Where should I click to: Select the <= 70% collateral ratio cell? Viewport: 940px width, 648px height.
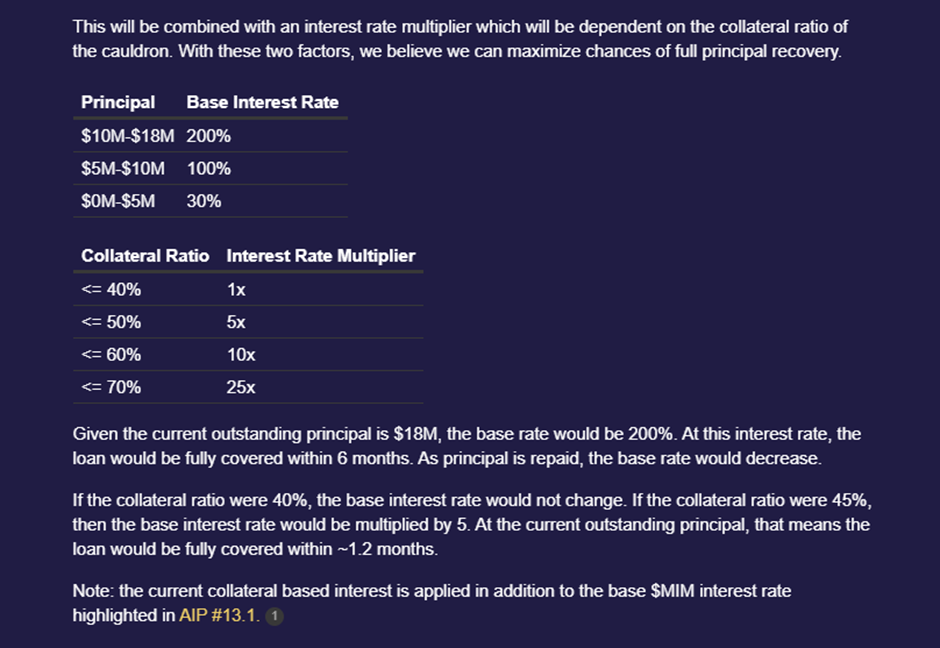pos(111,387)
